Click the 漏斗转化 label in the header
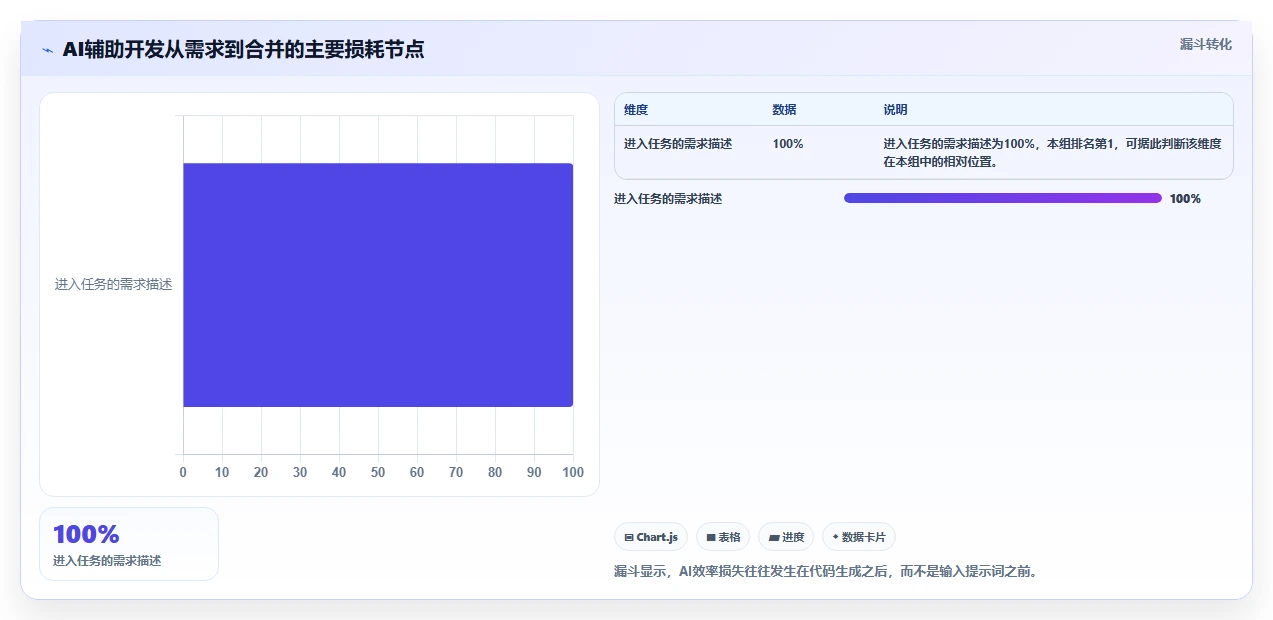1273x620 pixels. tap(1205, 45)
